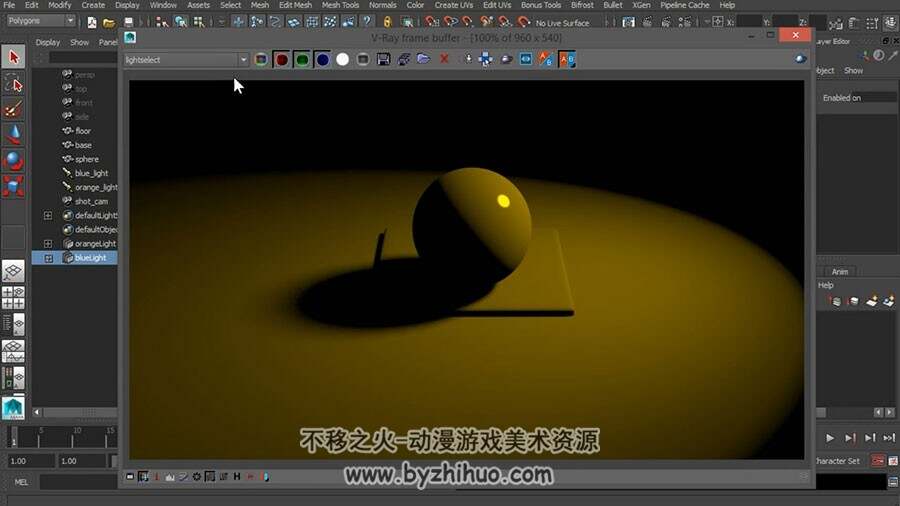Screen dimensions: 900x506
Task: Switch to four view layout
Action: (13, 298)
